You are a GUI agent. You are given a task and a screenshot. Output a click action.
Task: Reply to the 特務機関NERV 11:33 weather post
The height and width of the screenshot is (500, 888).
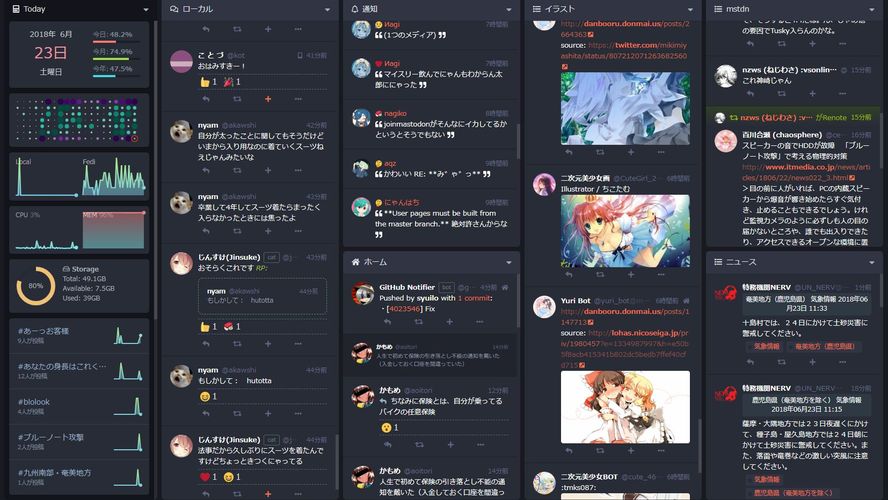pyautogui.click(x=750, y=362)
